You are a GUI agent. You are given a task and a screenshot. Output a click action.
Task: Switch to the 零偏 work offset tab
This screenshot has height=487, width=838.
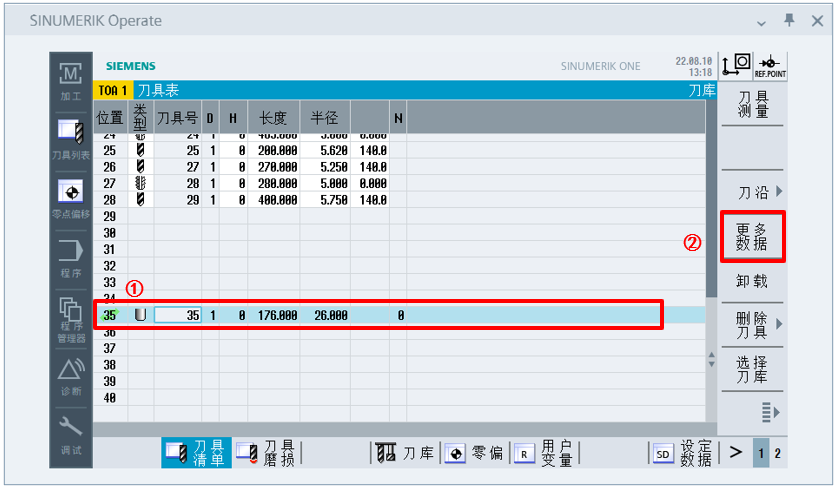click(x=474, y=453)
